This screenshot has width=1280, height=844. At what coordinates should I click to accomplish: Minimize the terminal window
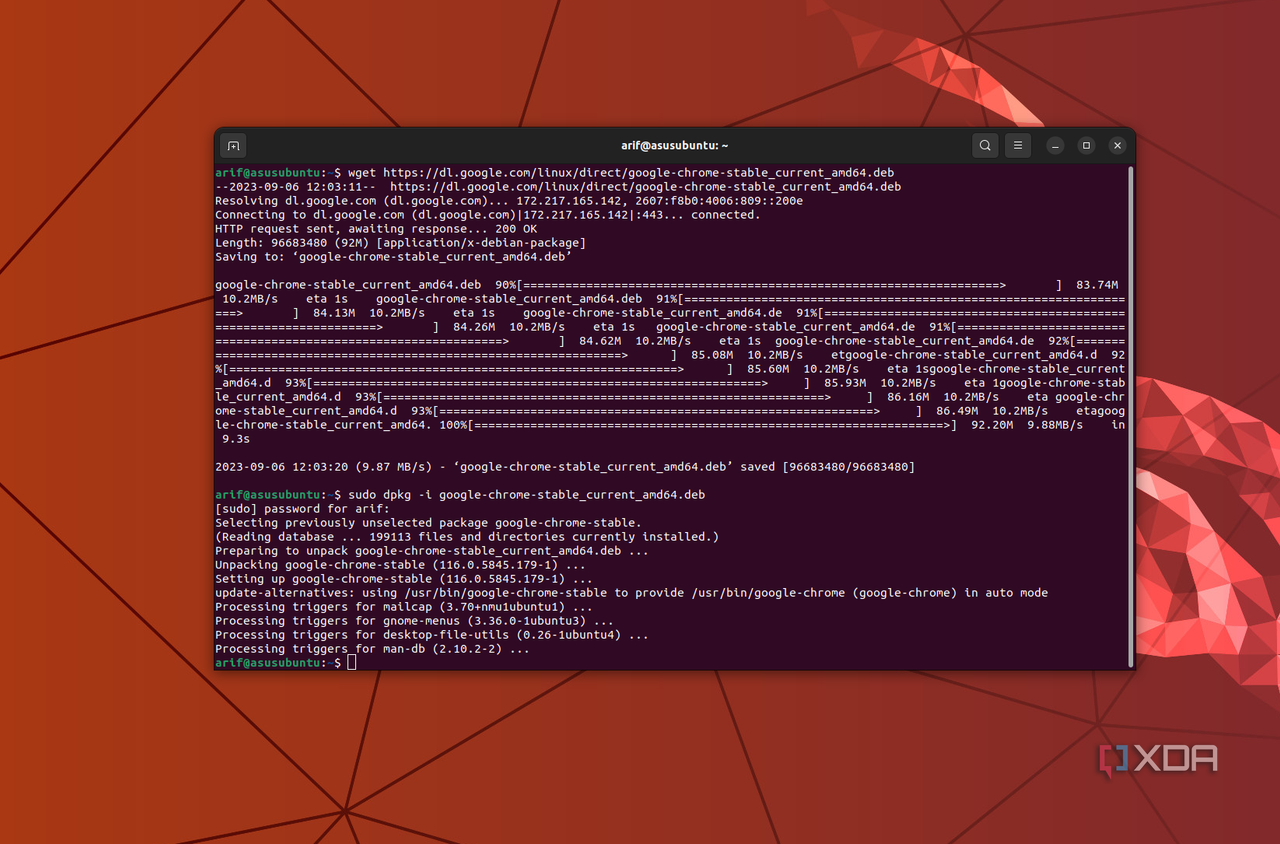pos(1055,146)
